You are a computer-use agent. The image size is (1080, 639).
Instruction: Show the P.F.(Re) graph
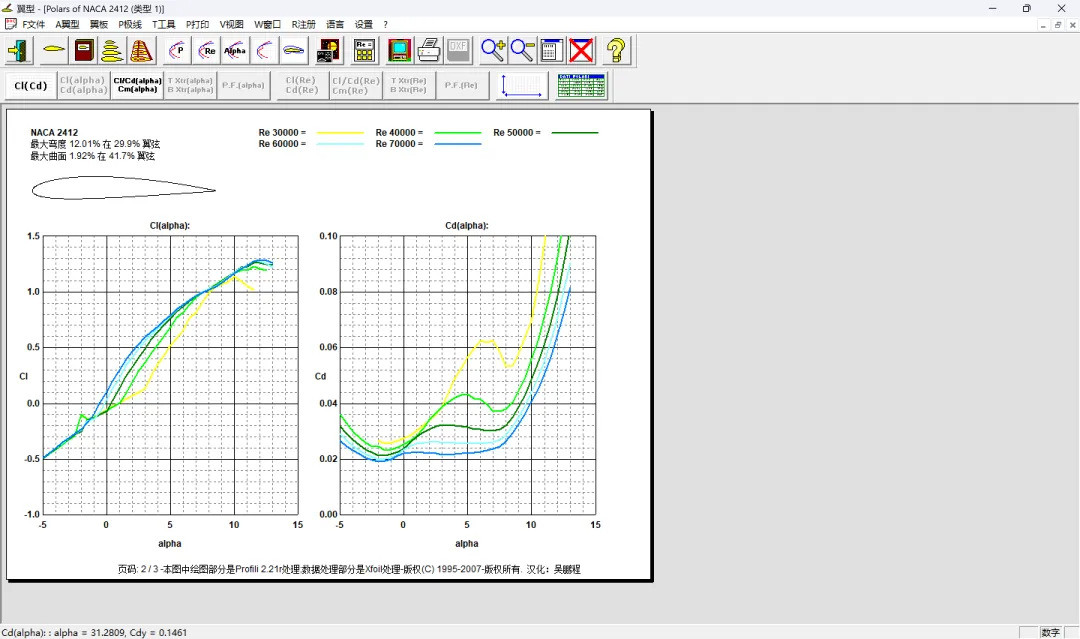click(461, 85)
